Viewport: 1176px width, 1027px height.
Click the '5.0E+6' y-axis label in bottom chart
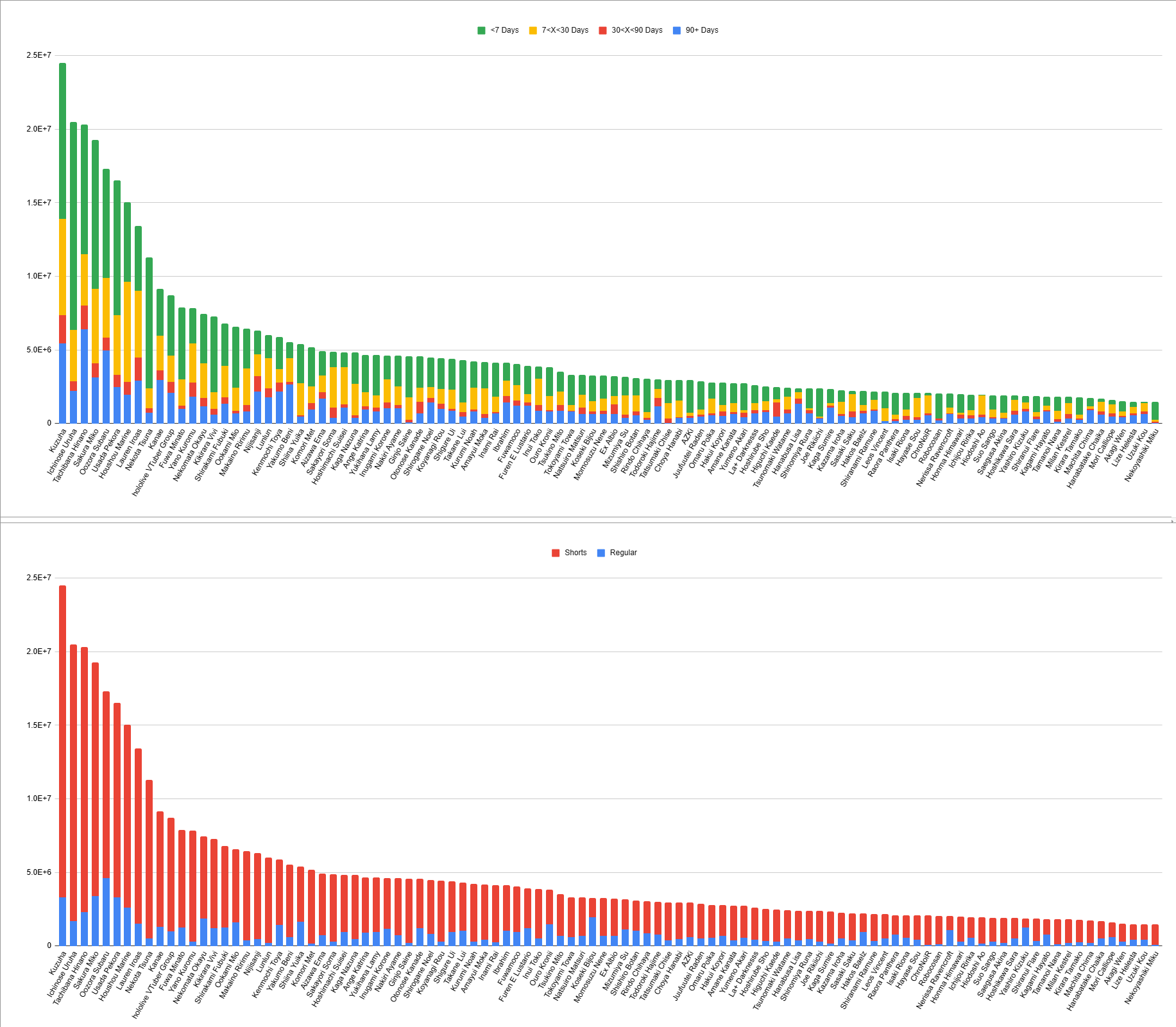38,872
